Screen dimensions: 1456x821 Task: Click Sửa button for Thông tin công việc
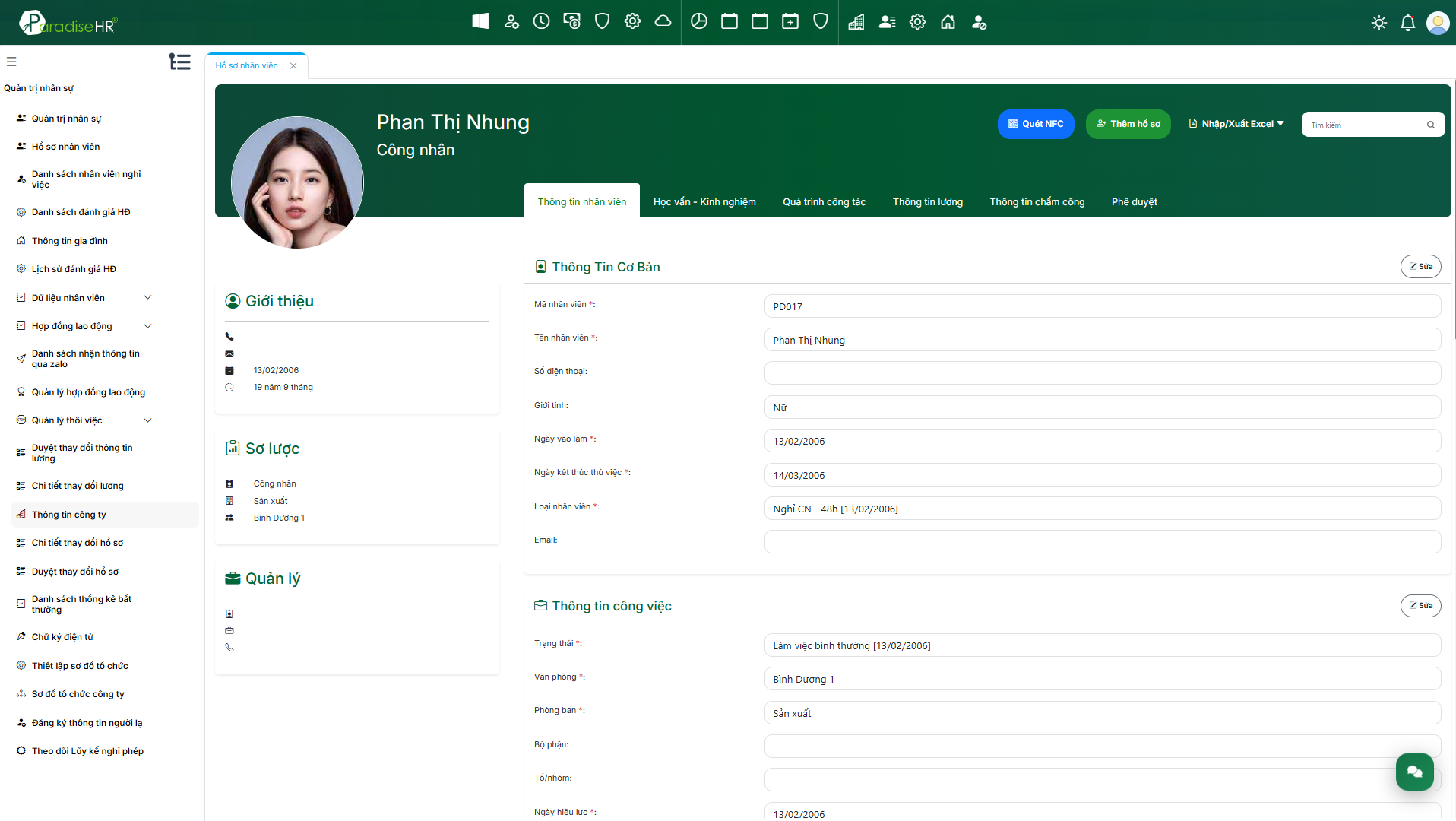tap(1421, 606)
